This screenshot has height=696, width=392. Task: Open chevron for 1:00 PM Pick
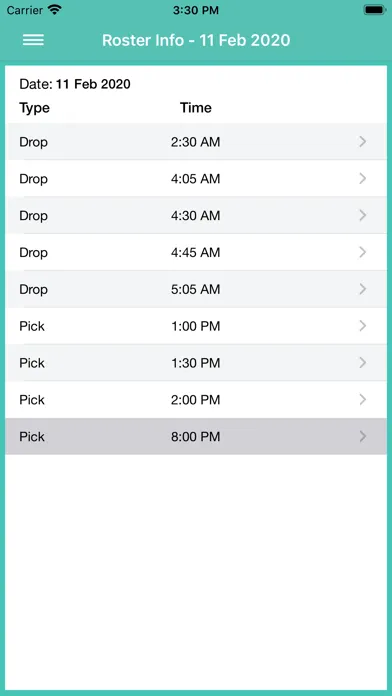(363, 326)
